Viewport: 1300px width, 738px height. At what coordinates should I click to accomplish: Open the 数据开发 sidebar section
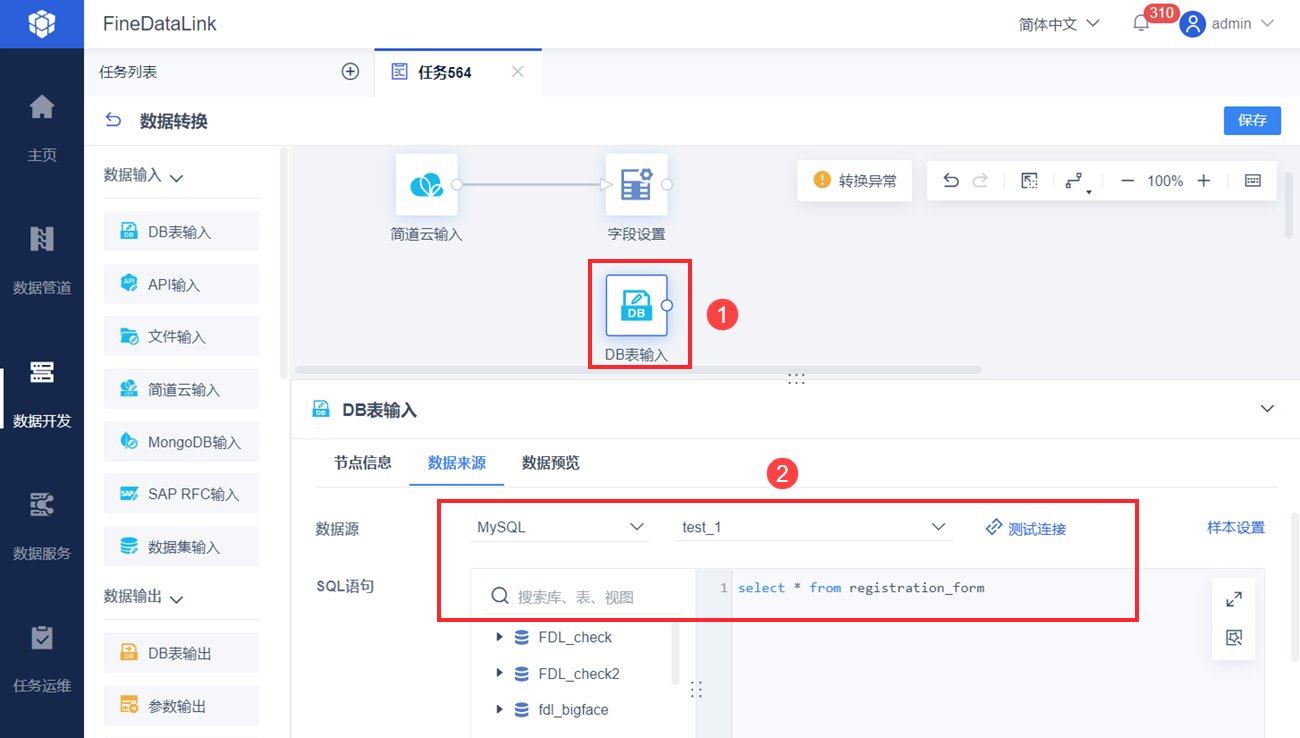pos(42,393)
